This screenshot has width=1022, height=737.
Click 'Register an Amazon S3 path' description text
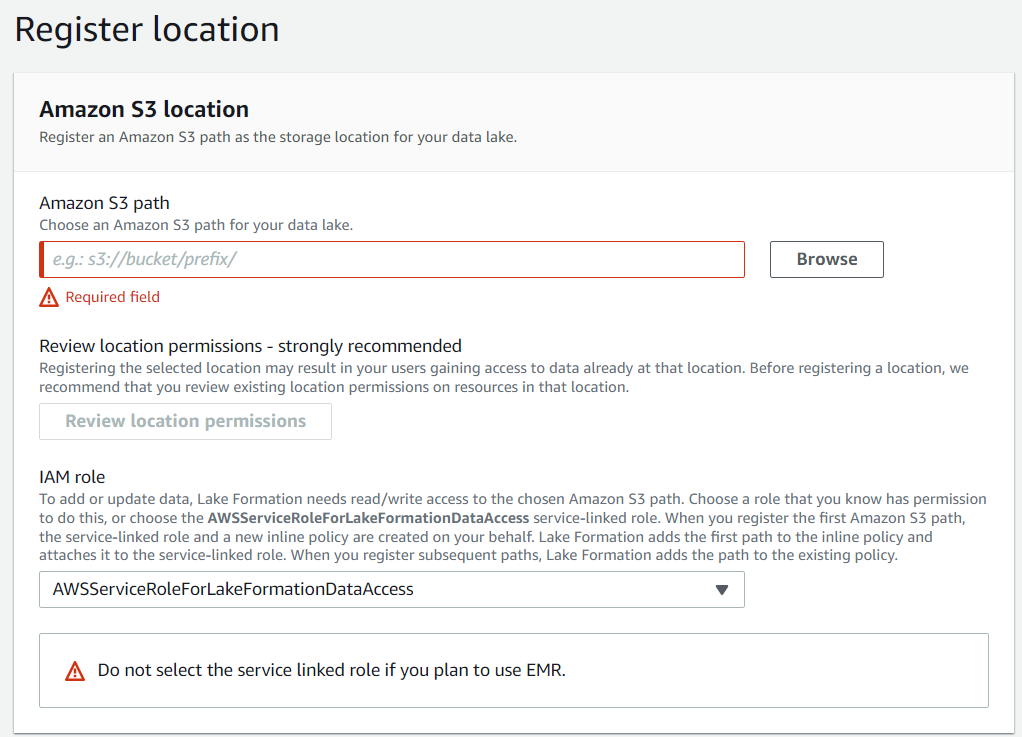click(278, 137)
